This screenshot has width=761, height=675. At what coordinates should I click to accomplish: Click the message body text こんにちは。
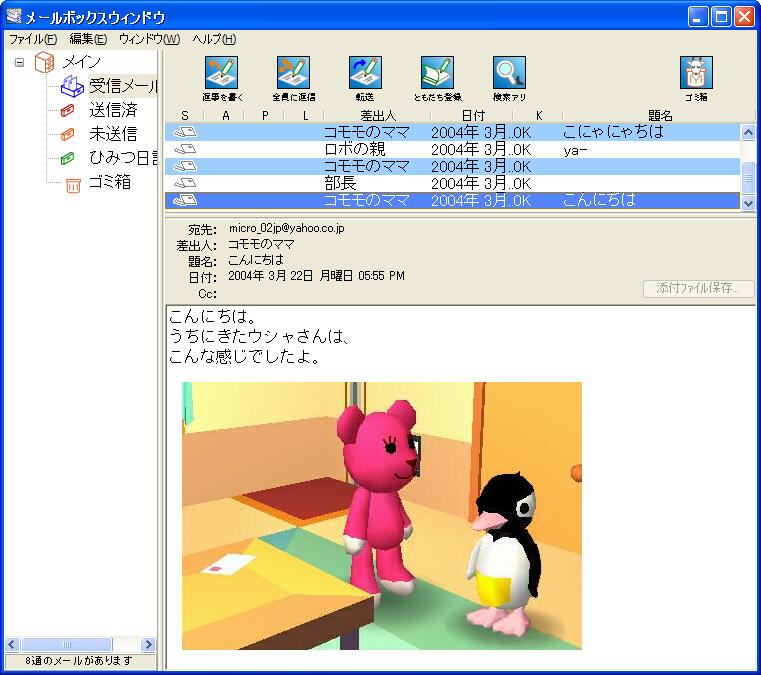tap(213, 316)
